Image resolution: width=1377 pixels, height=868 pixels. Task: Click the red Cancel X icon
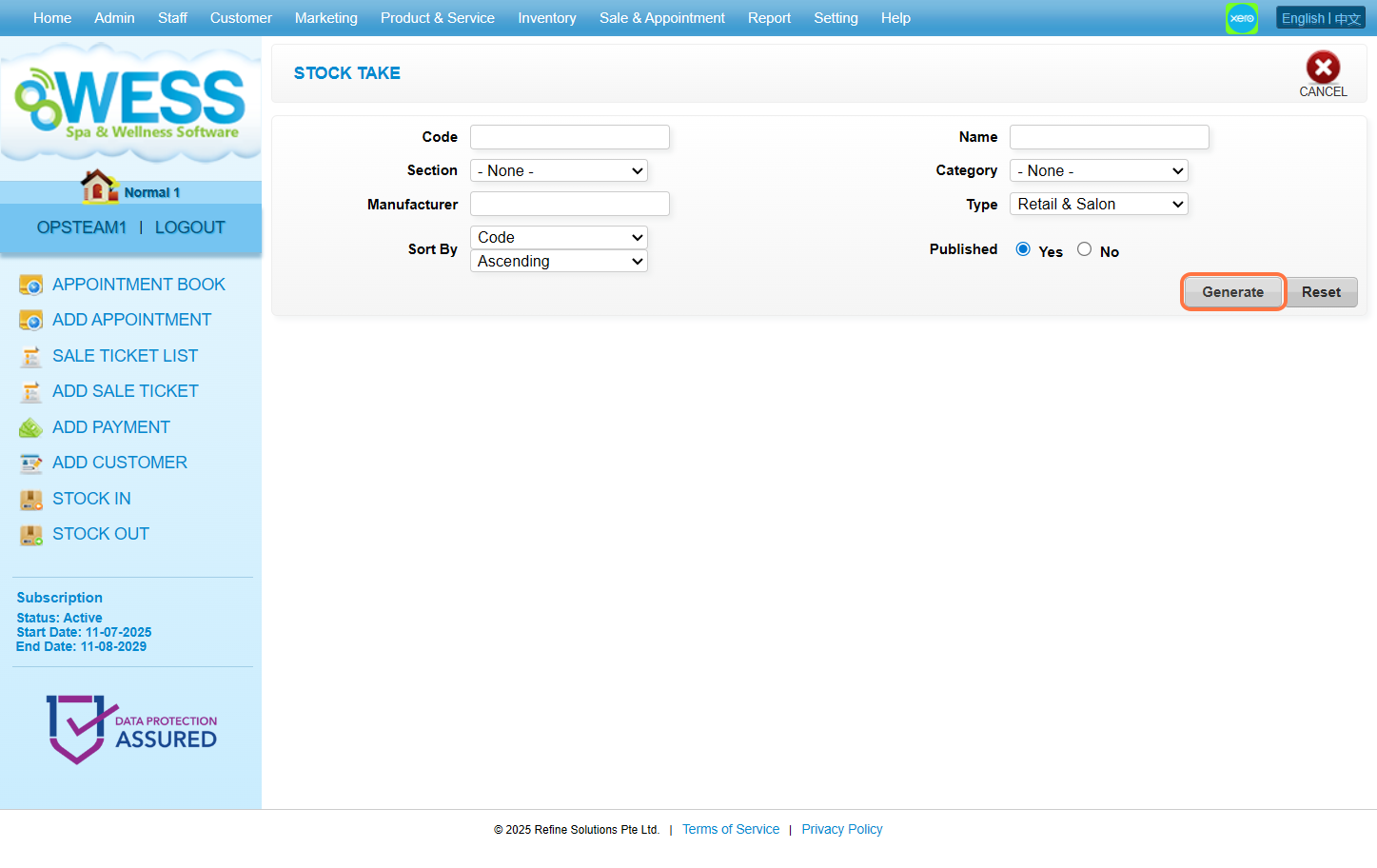(1322, 68)
